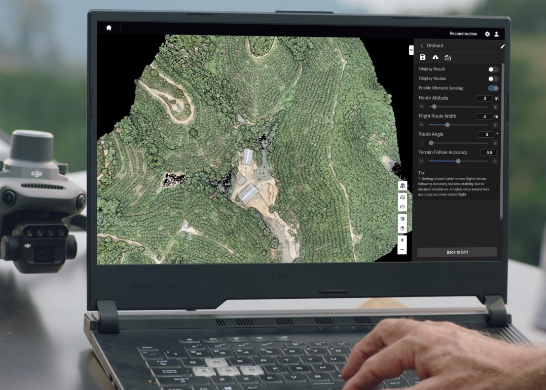Click the cloud upload icon
Screen dimensions: 546x390
[435, 57]
